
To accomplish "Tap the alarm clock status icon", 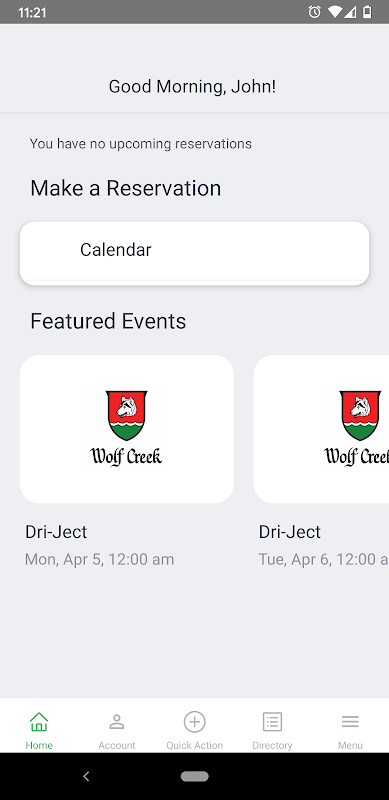I will (314, 12).
